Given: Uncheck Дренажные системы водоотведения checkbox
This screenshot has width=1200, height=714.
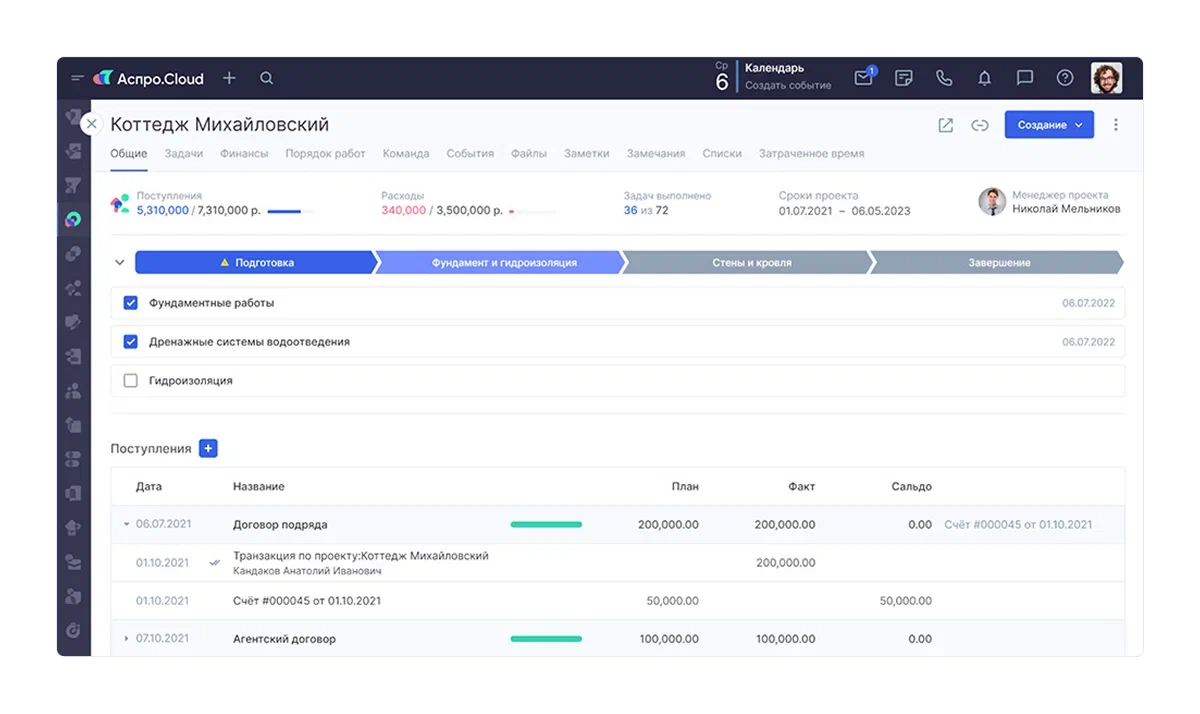Looking at the screenshot, I should click(x=130, y=342).
